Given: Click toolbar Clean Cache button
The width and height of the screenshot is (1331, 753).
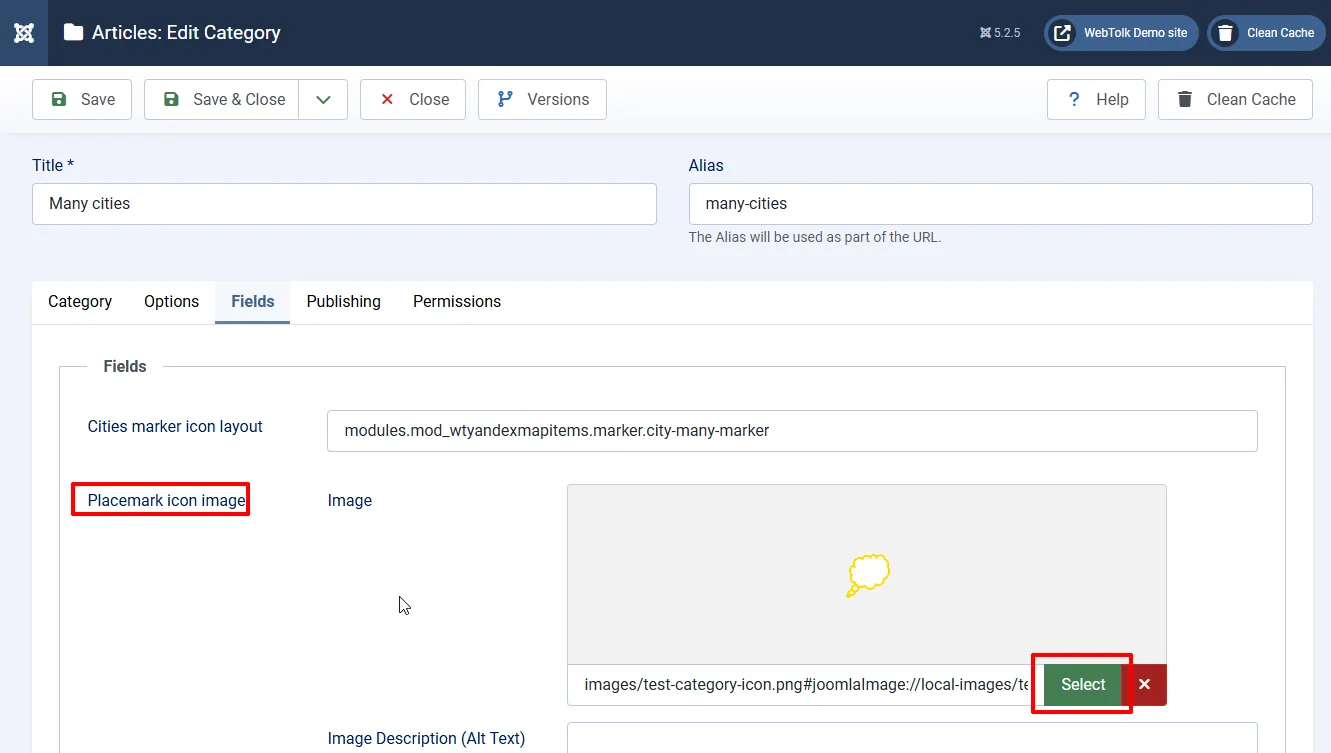Looking at the screenshot, I should [x=1235, y=99].
